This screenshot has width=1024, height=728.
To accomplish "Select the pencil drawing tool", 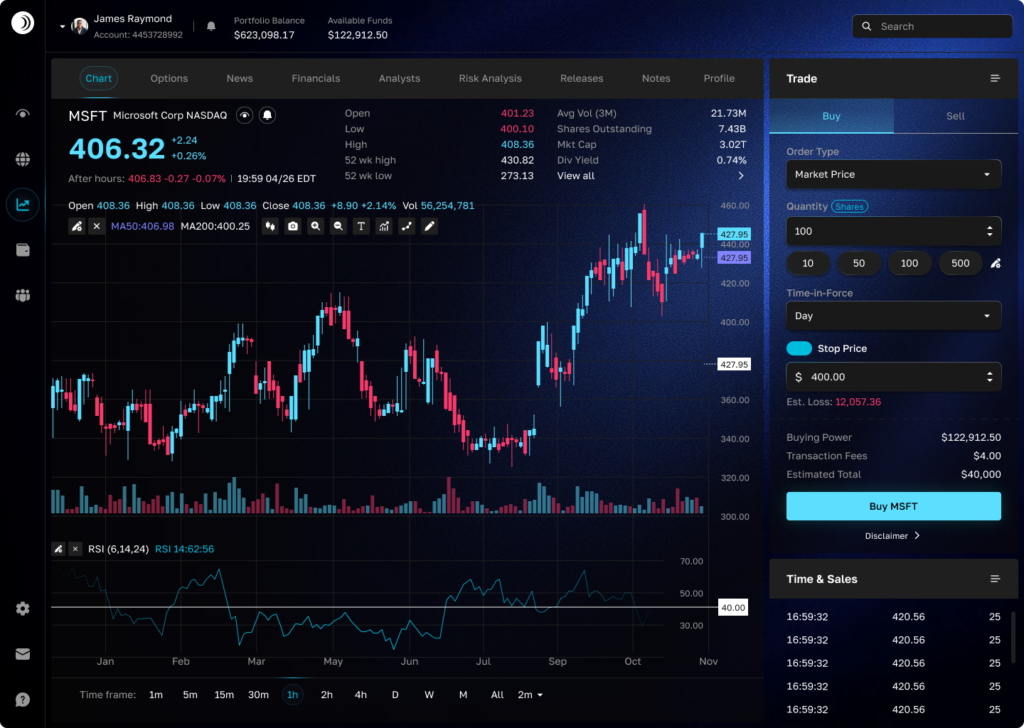I will (430, 227).
